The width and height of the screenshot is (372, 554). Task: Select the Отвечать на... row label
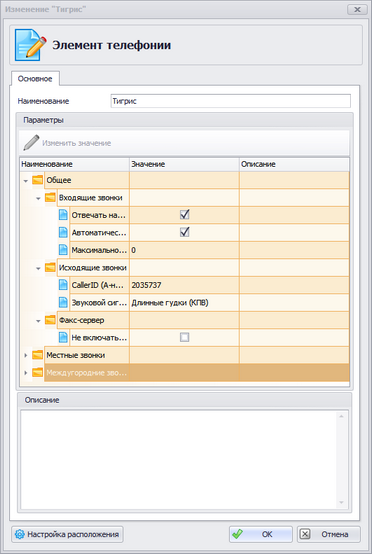[x=98, y=215]
